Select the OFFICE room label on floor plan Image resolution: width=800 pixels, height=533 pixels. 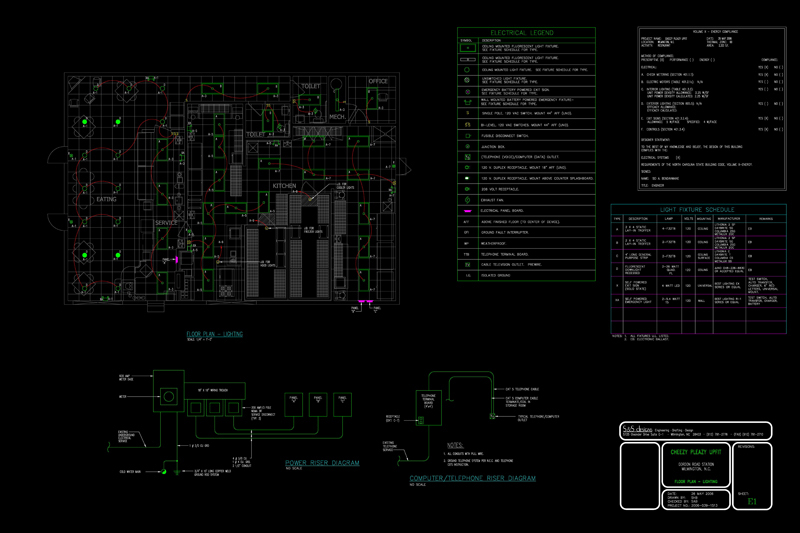tap(377, 81)
